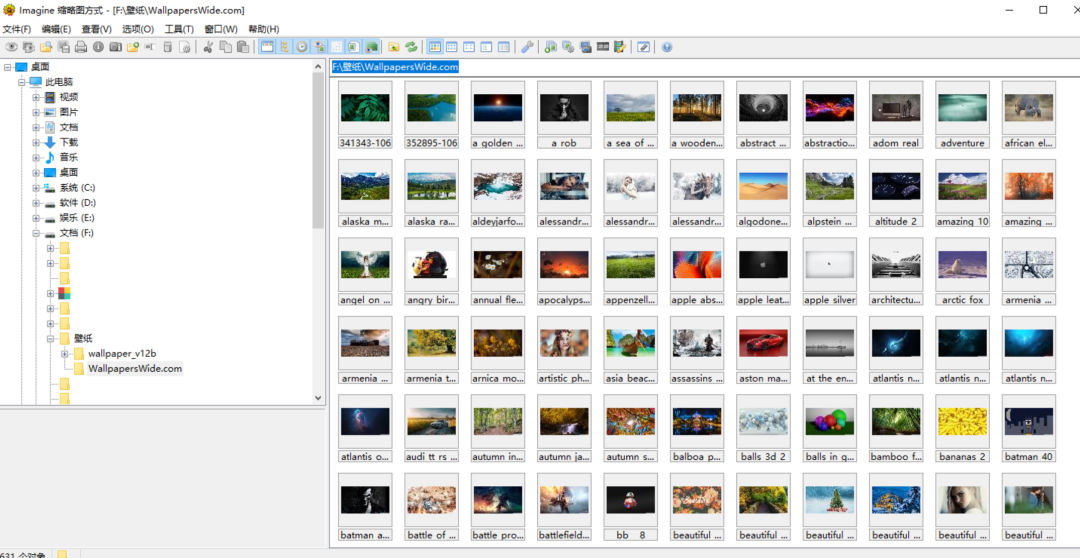Expand the 视频 folder node
This screenshot has width=1080, height=558.
pyautogui.click(x=36, y=97)
